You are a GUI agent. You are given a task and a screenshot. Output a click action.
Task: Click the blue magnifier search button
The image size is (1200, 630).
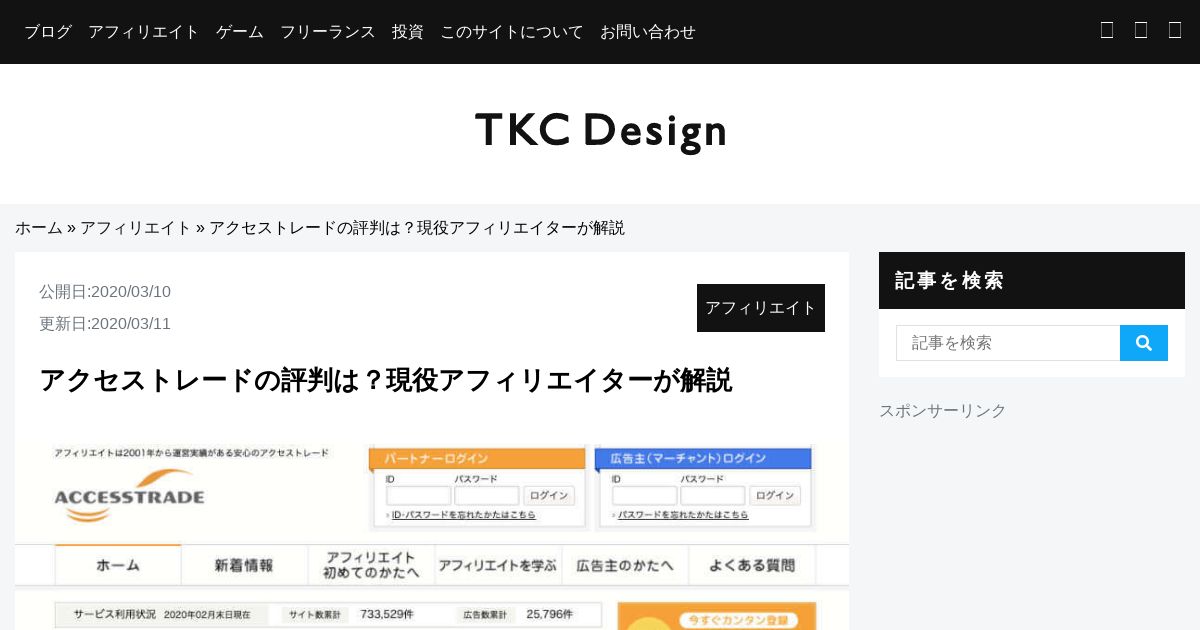pyautogui.click(x=1144, y=343)
